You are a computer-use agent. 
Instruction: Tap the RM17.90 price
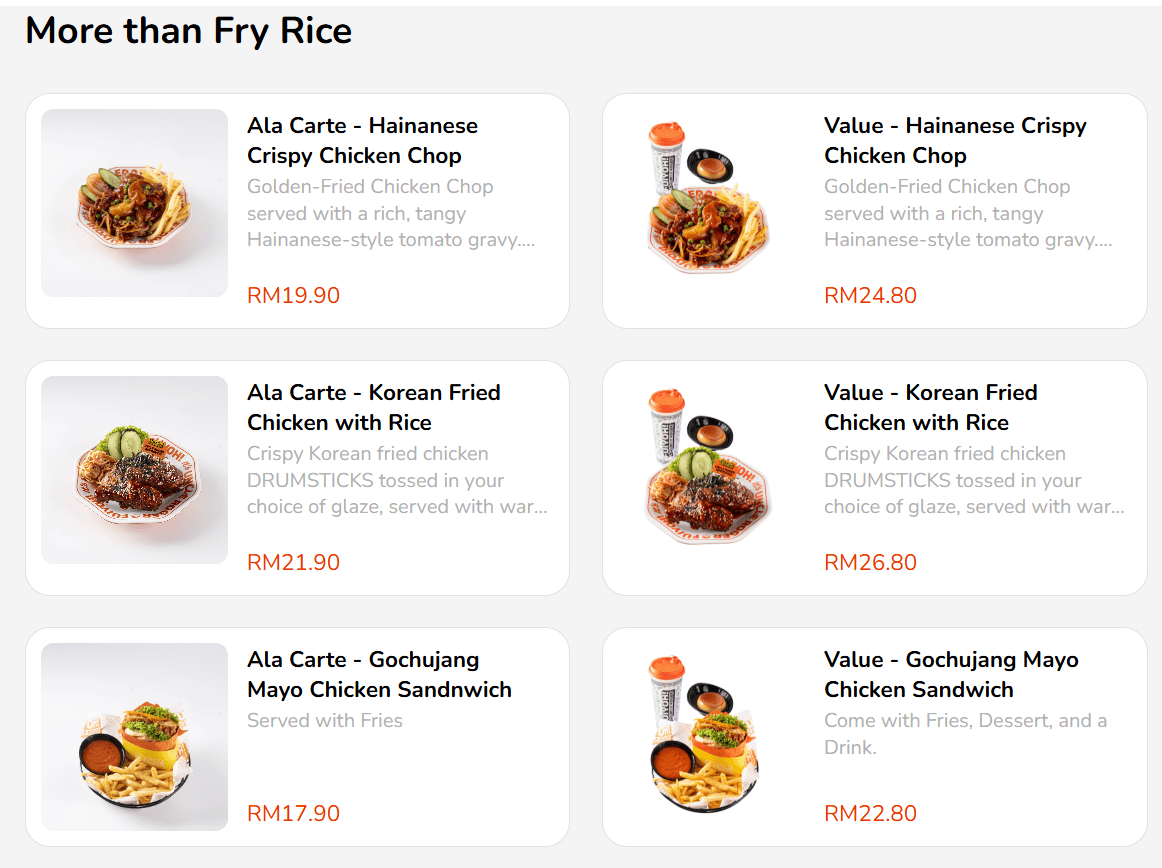[293, 814]
